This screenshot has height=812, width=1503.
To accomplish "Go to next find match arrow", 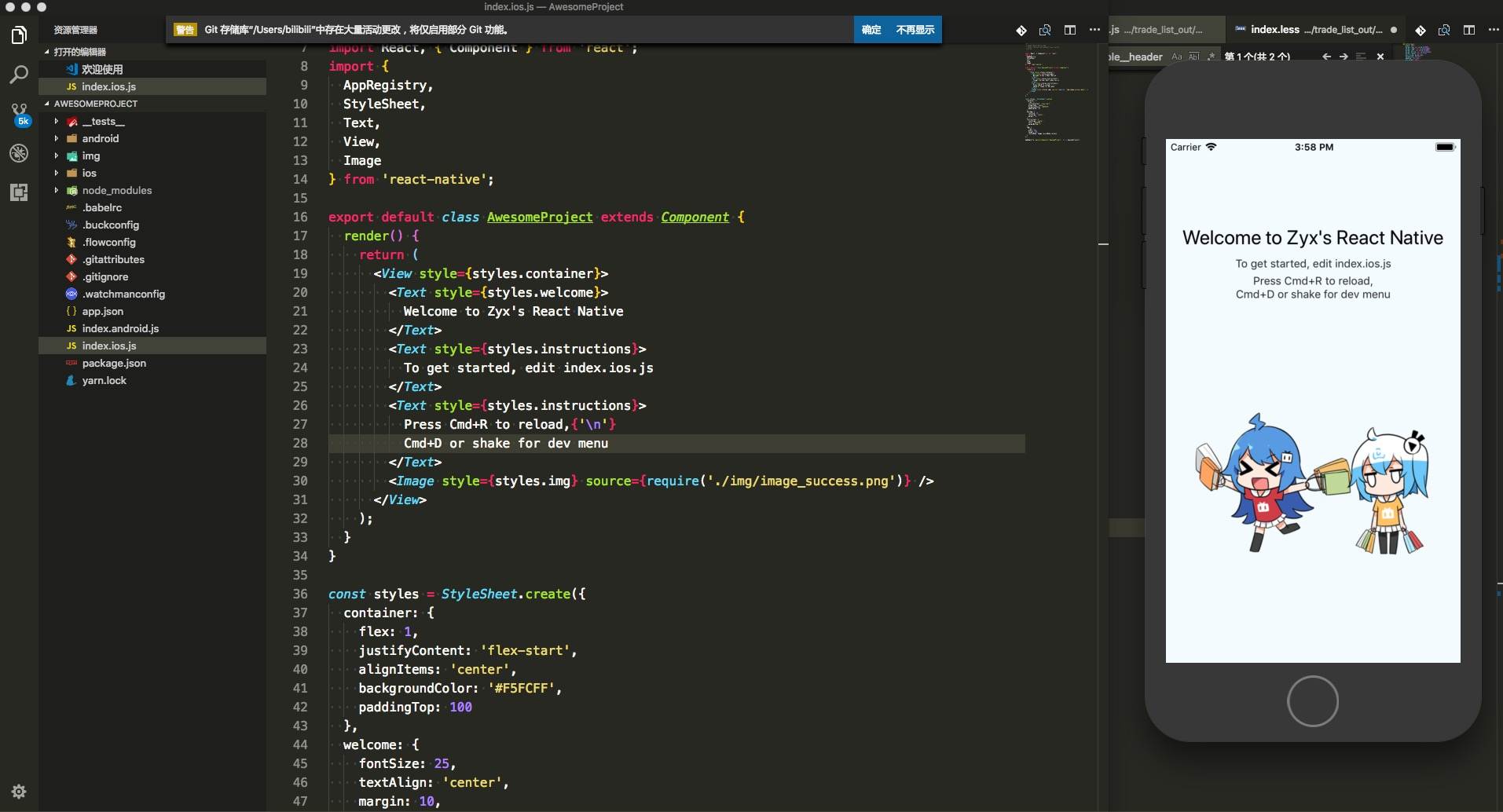I will click(x=1344, y=57).
